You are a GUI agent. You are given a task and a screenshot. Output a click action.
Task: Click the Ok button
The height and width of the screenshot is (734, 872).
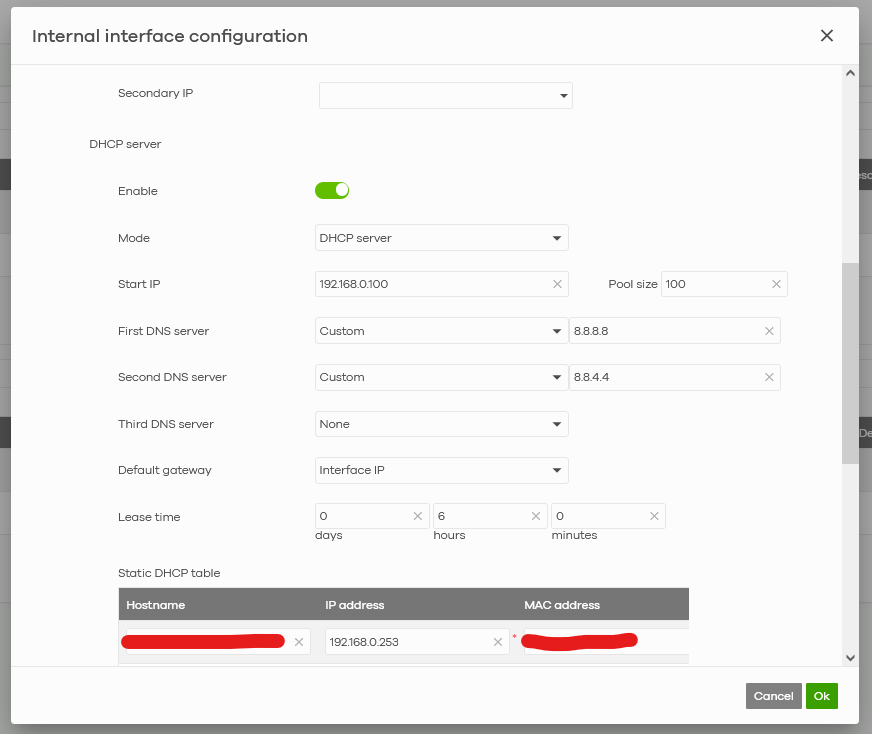[x=821, y=696]
